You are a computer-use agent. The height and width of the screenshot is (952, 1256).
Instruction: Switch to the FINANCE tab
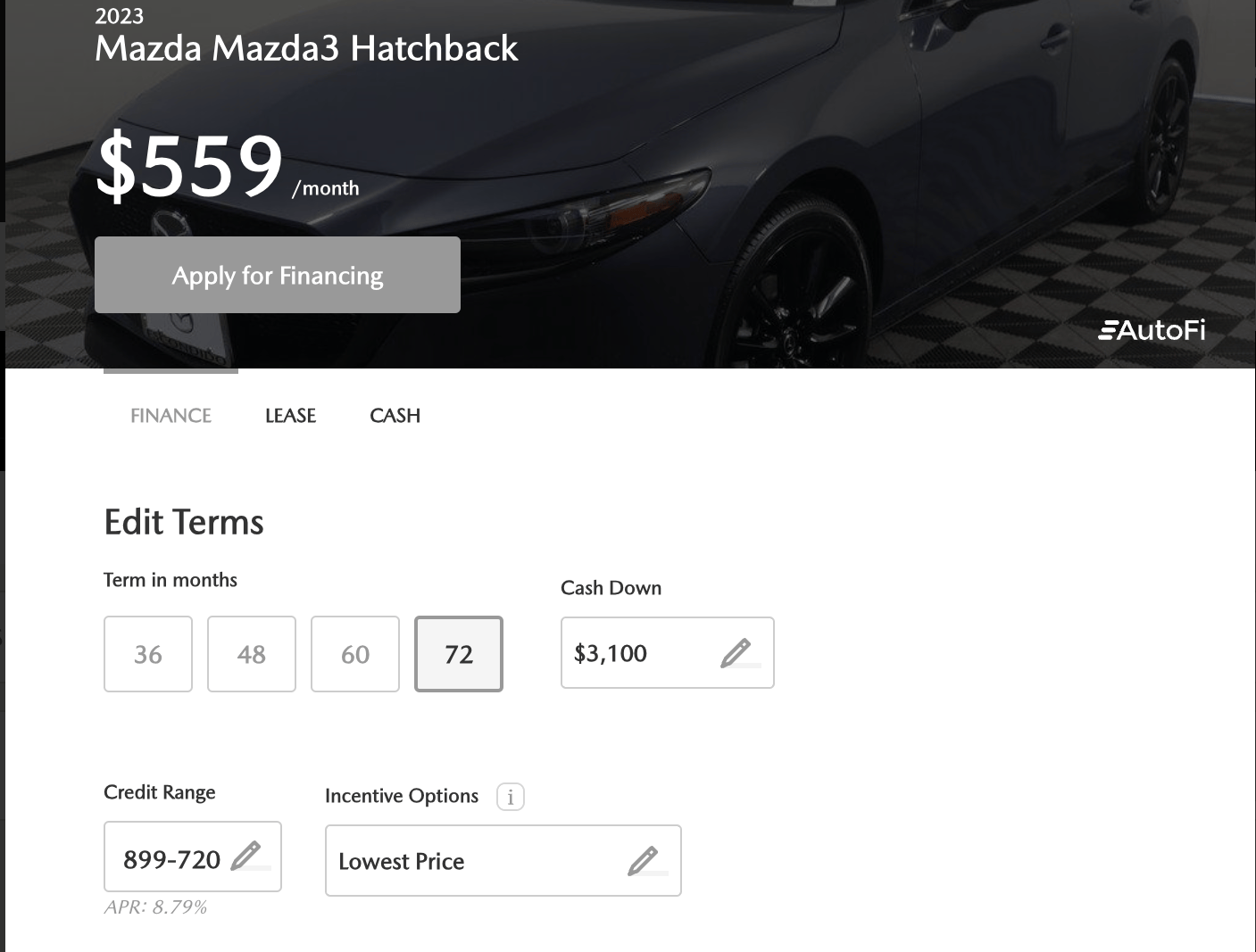[x=171, y=416]
